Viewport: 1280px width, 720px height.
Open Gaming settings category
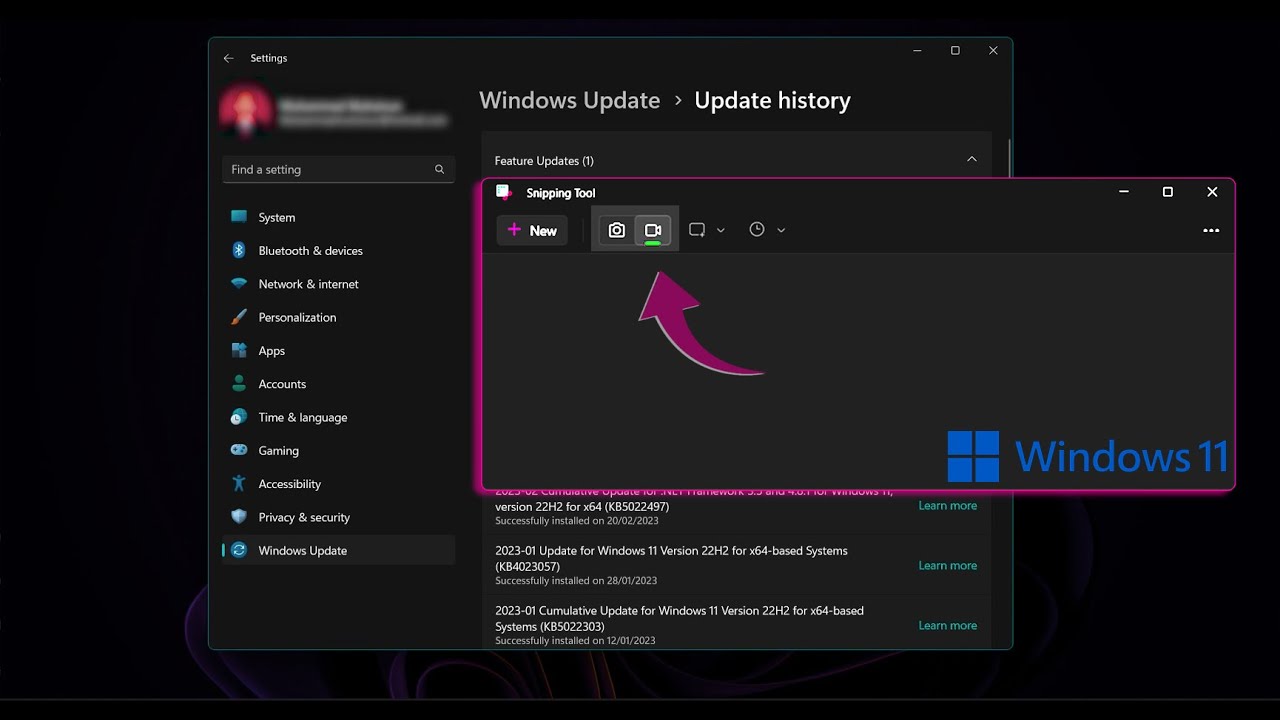[x=338, y=450]
